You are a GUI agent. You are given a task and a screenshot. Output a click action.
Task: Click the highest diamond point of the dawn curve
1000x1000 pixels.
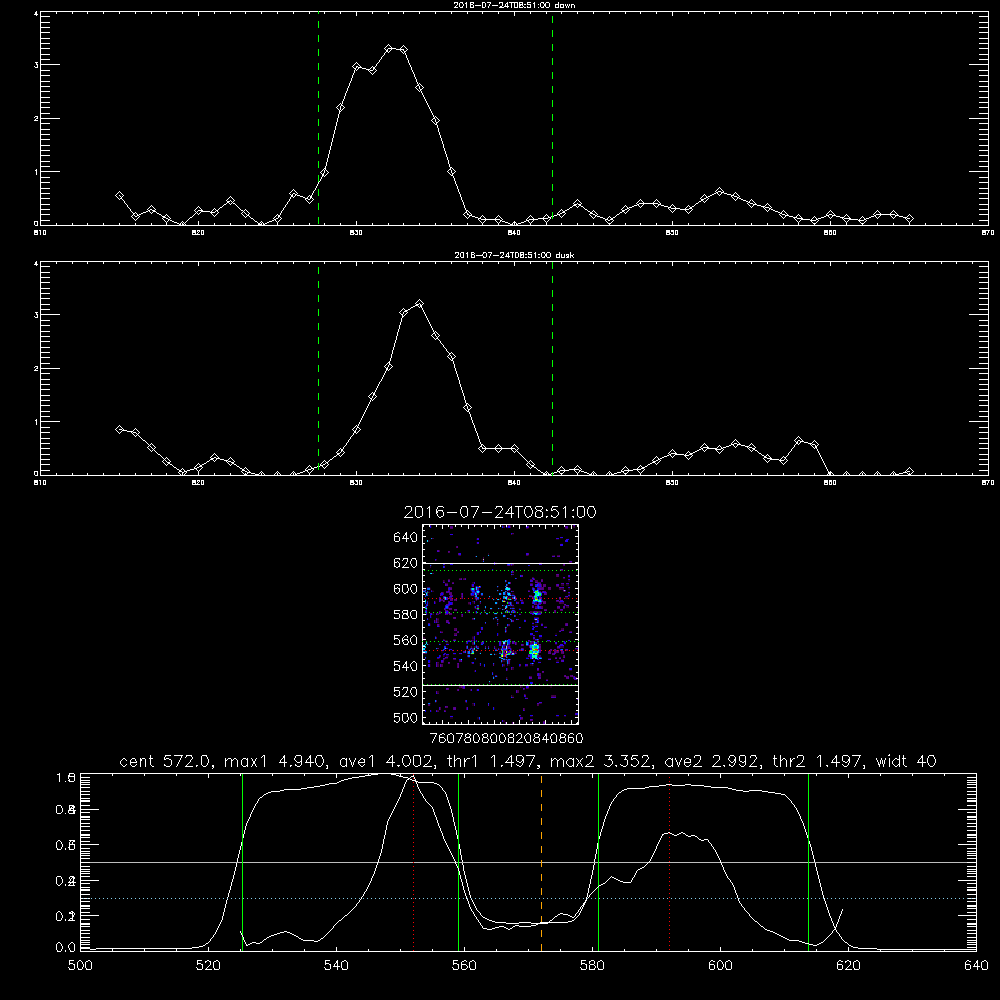[389, 48]
